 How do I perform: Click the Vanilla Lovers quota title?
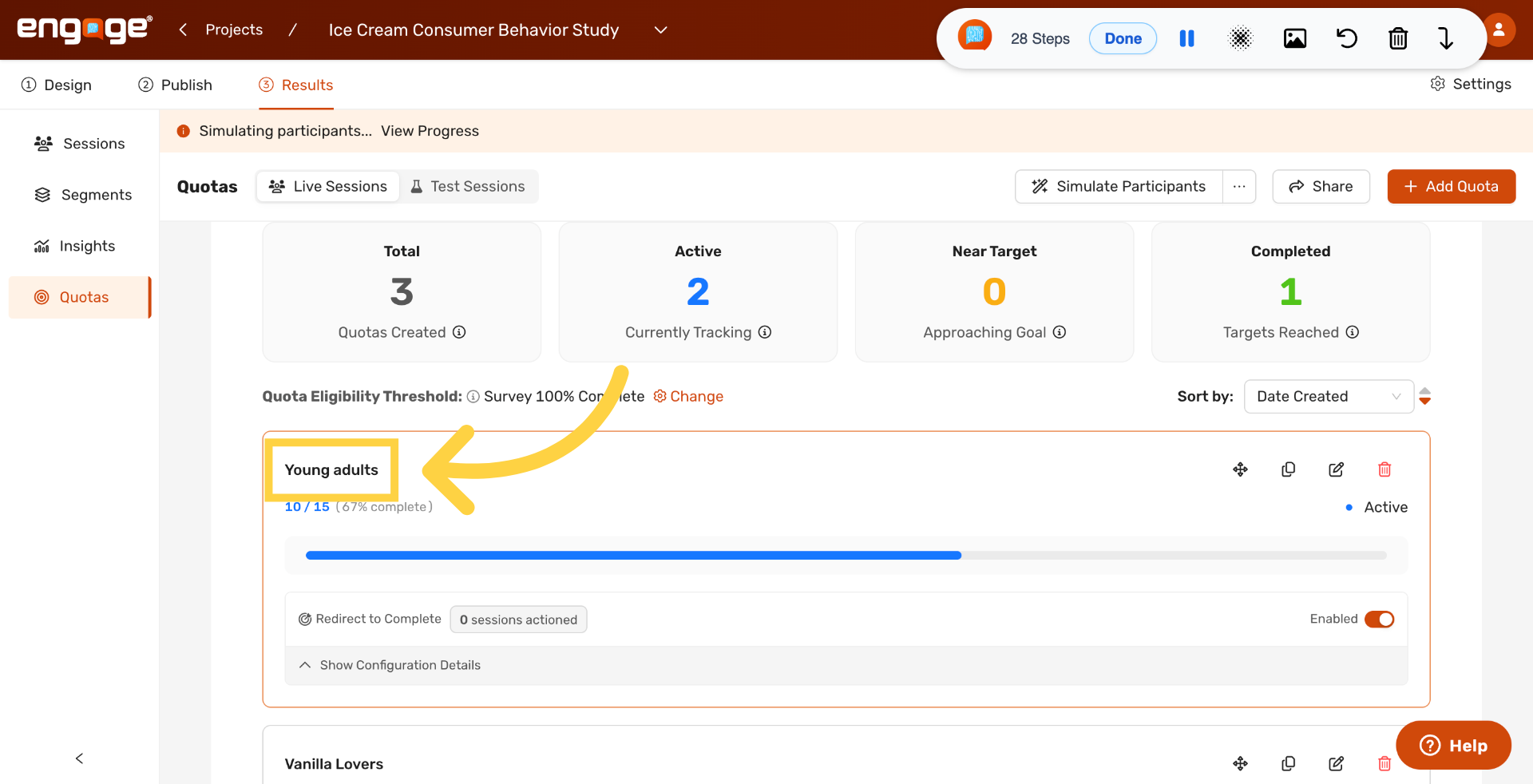click(334, 764)
